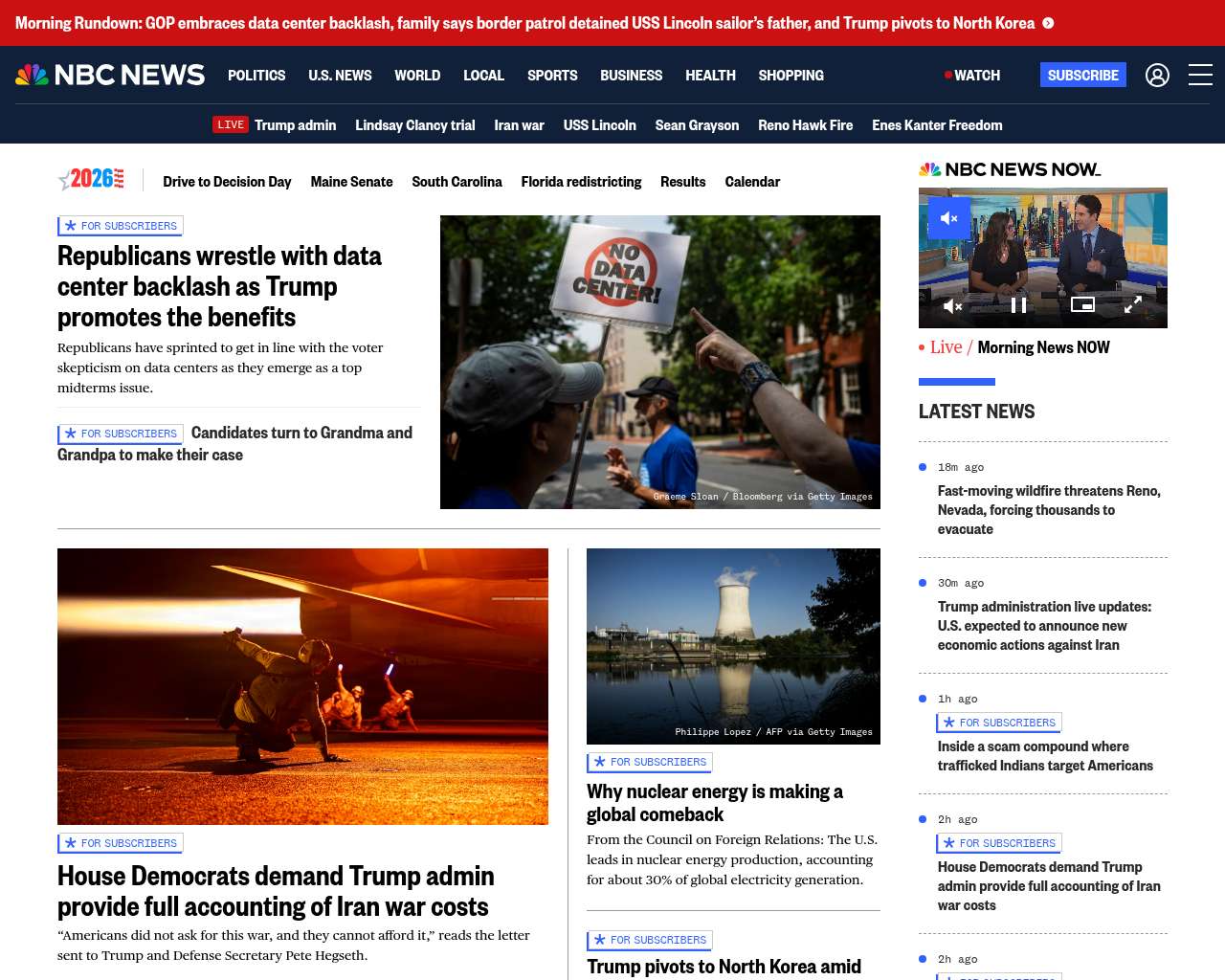This screenshot has width=1225, height=980.
Task: Open Trump administration live updates story
Action: 1044,626
